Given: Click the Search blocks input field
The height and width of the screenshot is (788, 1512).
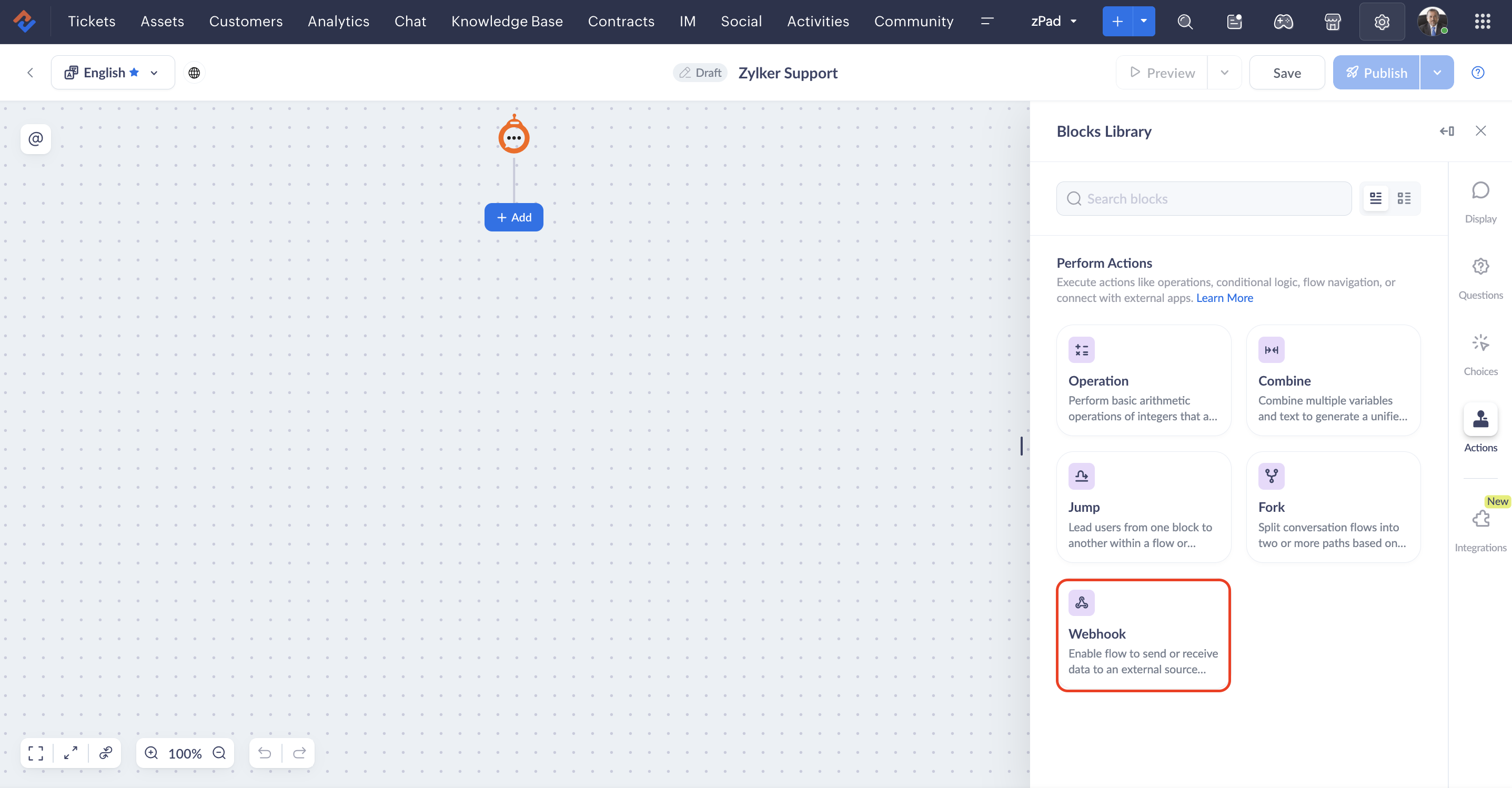Looking at the screenshot, I should [1209, 198].
